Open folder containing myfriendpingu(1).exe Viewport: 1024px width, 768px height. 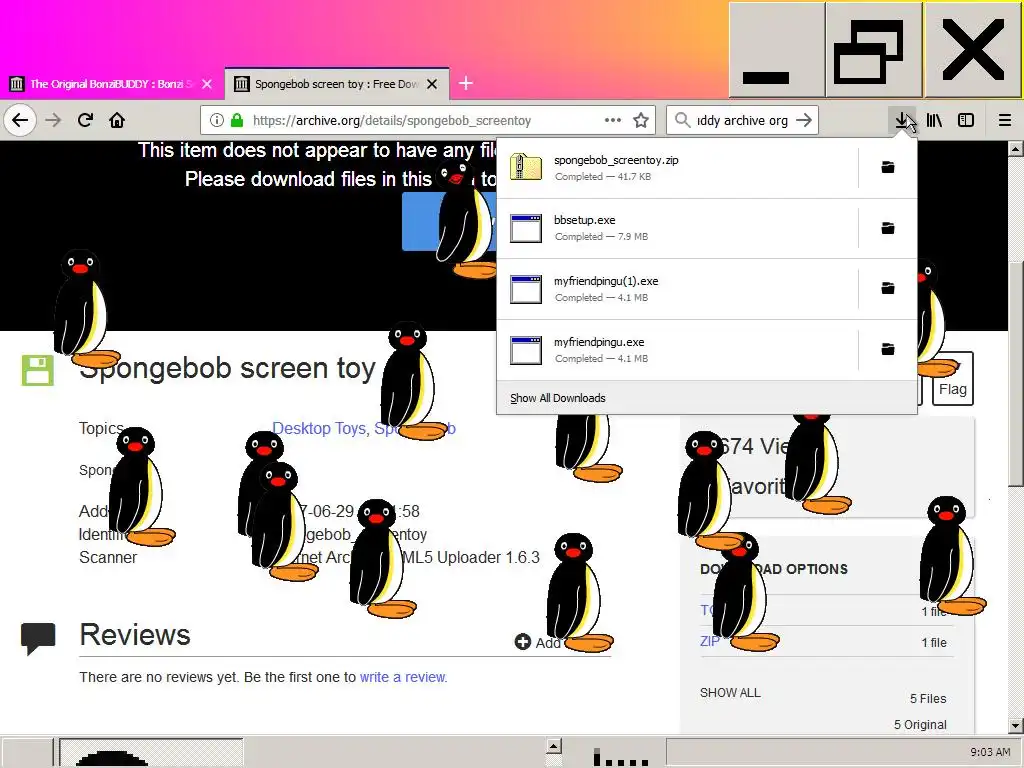coord(888,288)
